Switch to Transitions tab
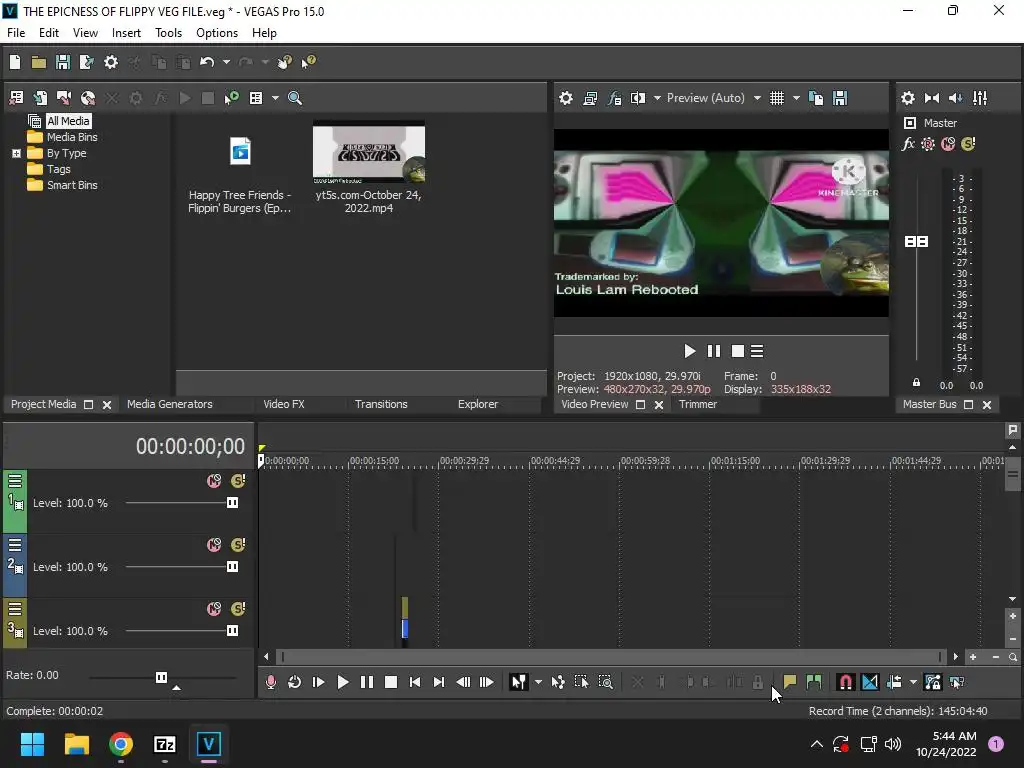Viewport: 1024px width, 768px height. (x=381, y=404)
